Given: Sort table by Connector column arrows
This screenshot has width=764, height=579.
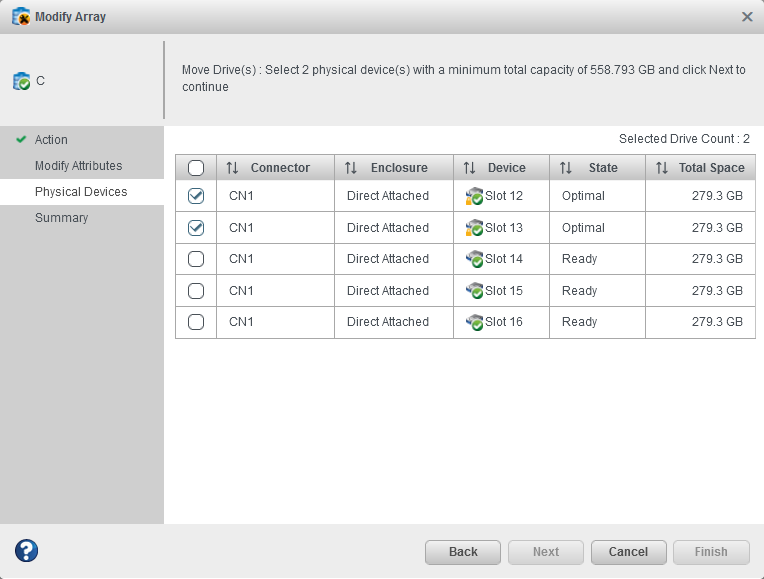Looking at the screenshot, I should click(233, 168).
